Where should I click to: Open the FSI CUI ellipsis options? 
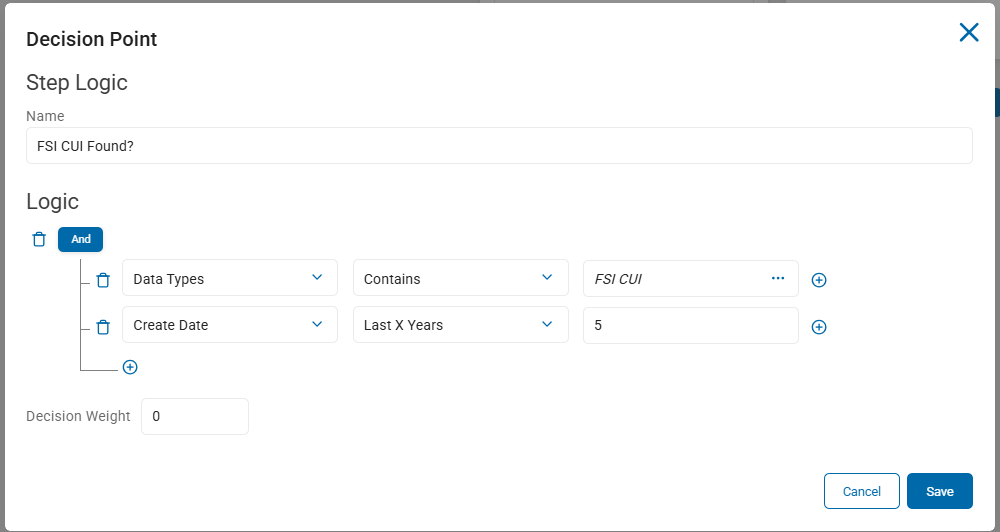coord(777,278)
